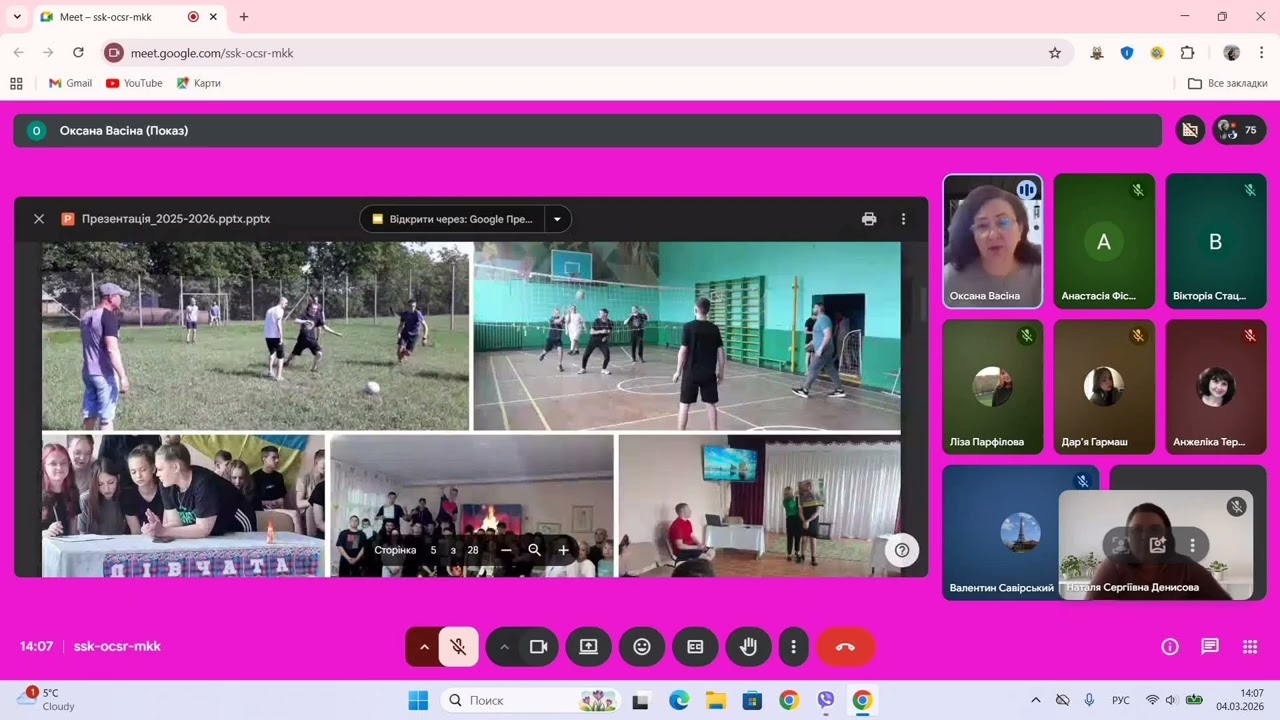Screen dimensions: 1280x720
Task: Open the Windows Start button
Action: pos(418,700)
